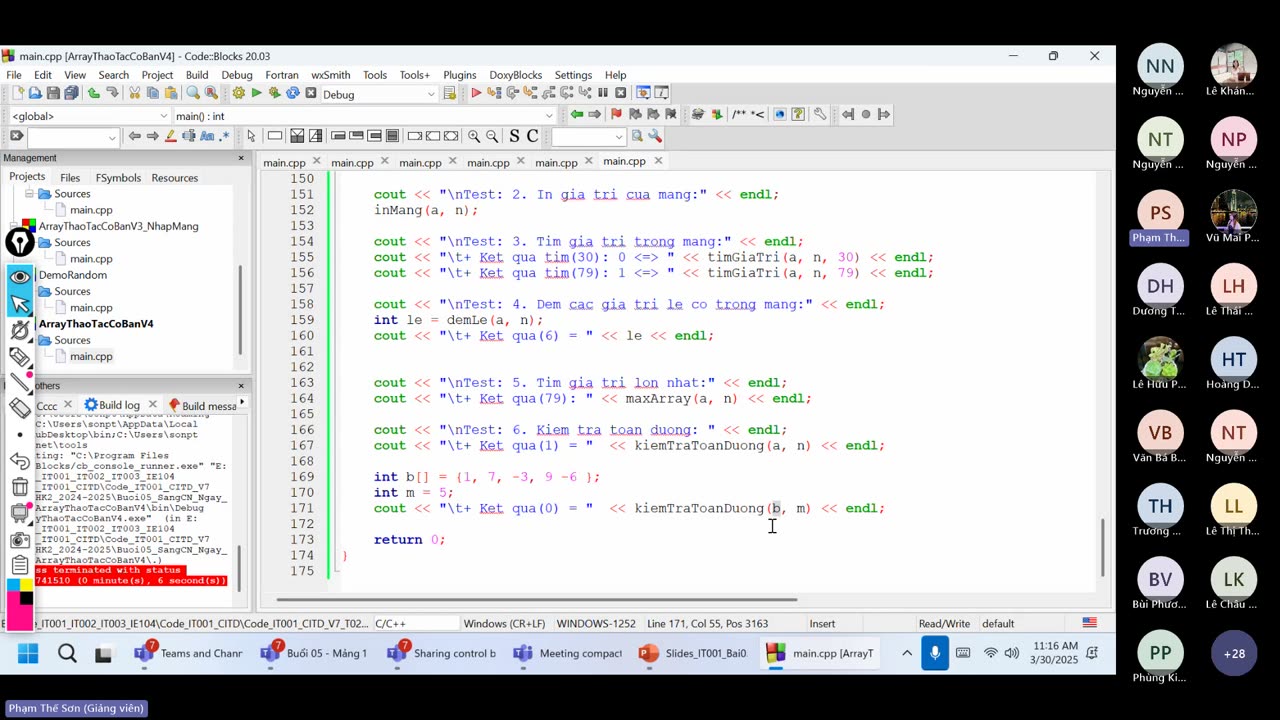Click the green Run icon
Viewport: 1280px width, 720px height.
coord(256,93)
